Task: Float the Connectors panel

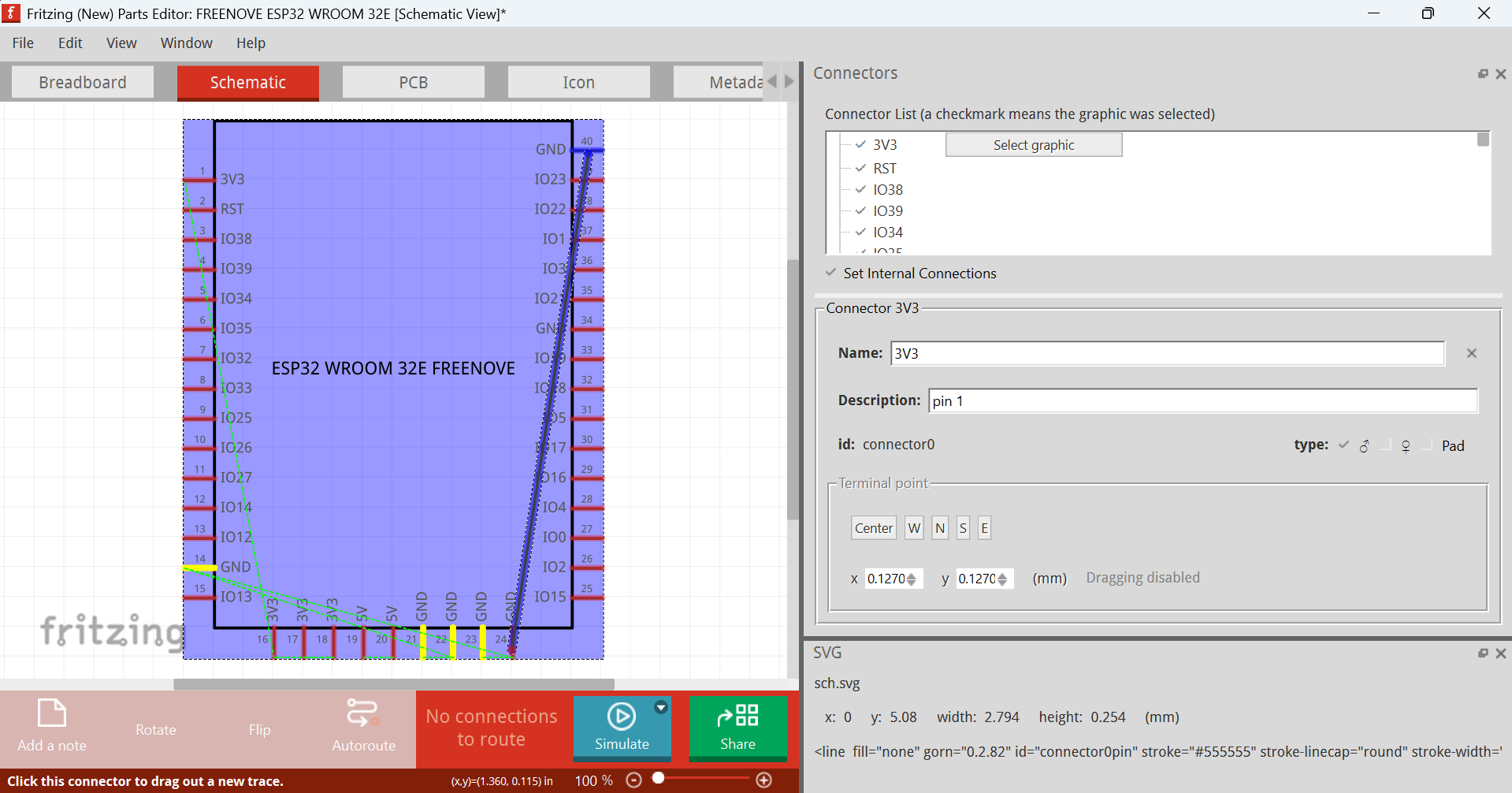Action: 1483,73
